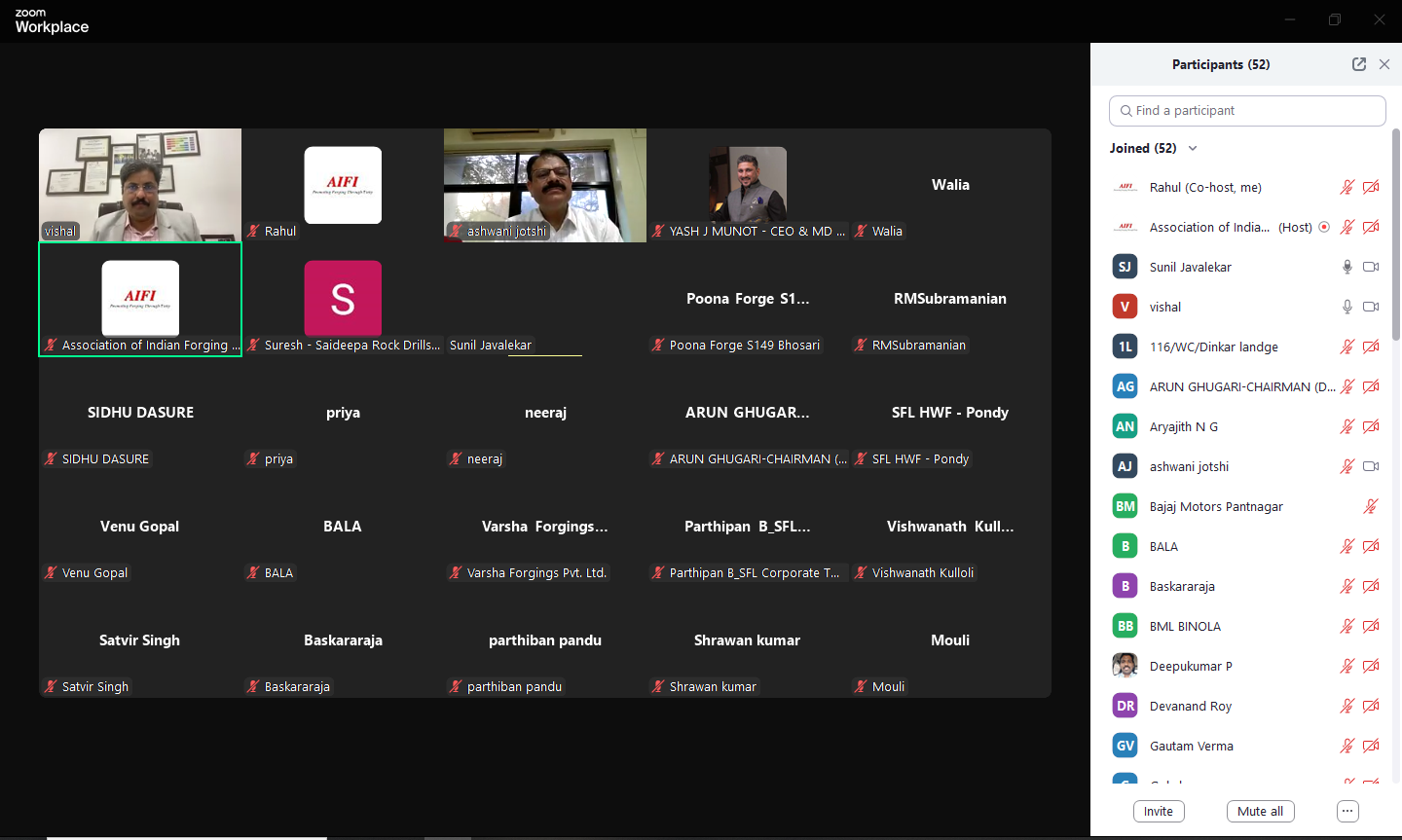Search in Find a participant field

[1247, 111]
